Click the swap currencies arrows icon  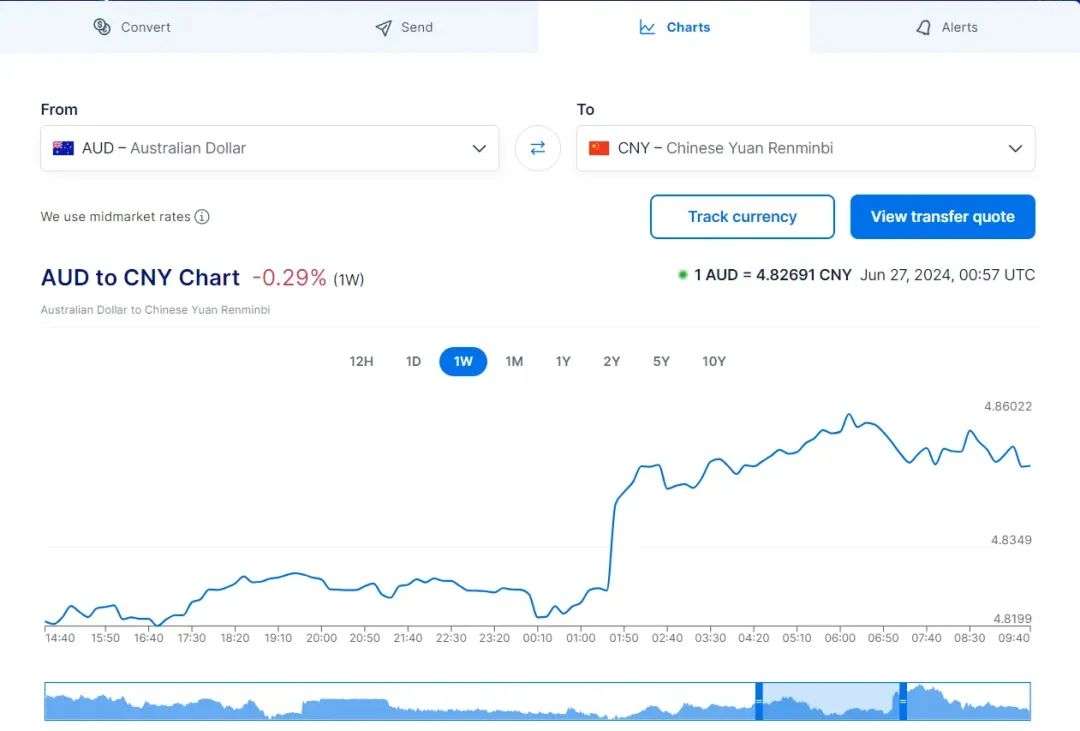[x=537, y=148]
